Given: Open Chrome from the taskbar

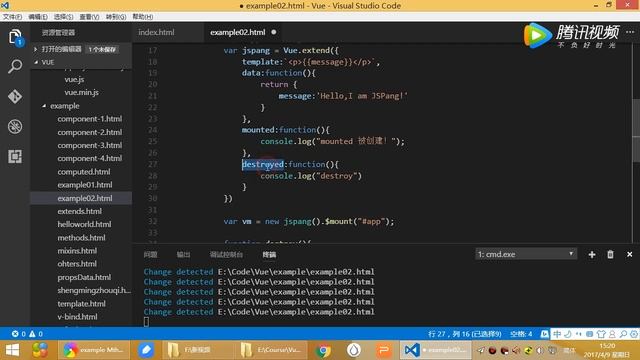Looking at the screenshot, I should coord(323,350).
